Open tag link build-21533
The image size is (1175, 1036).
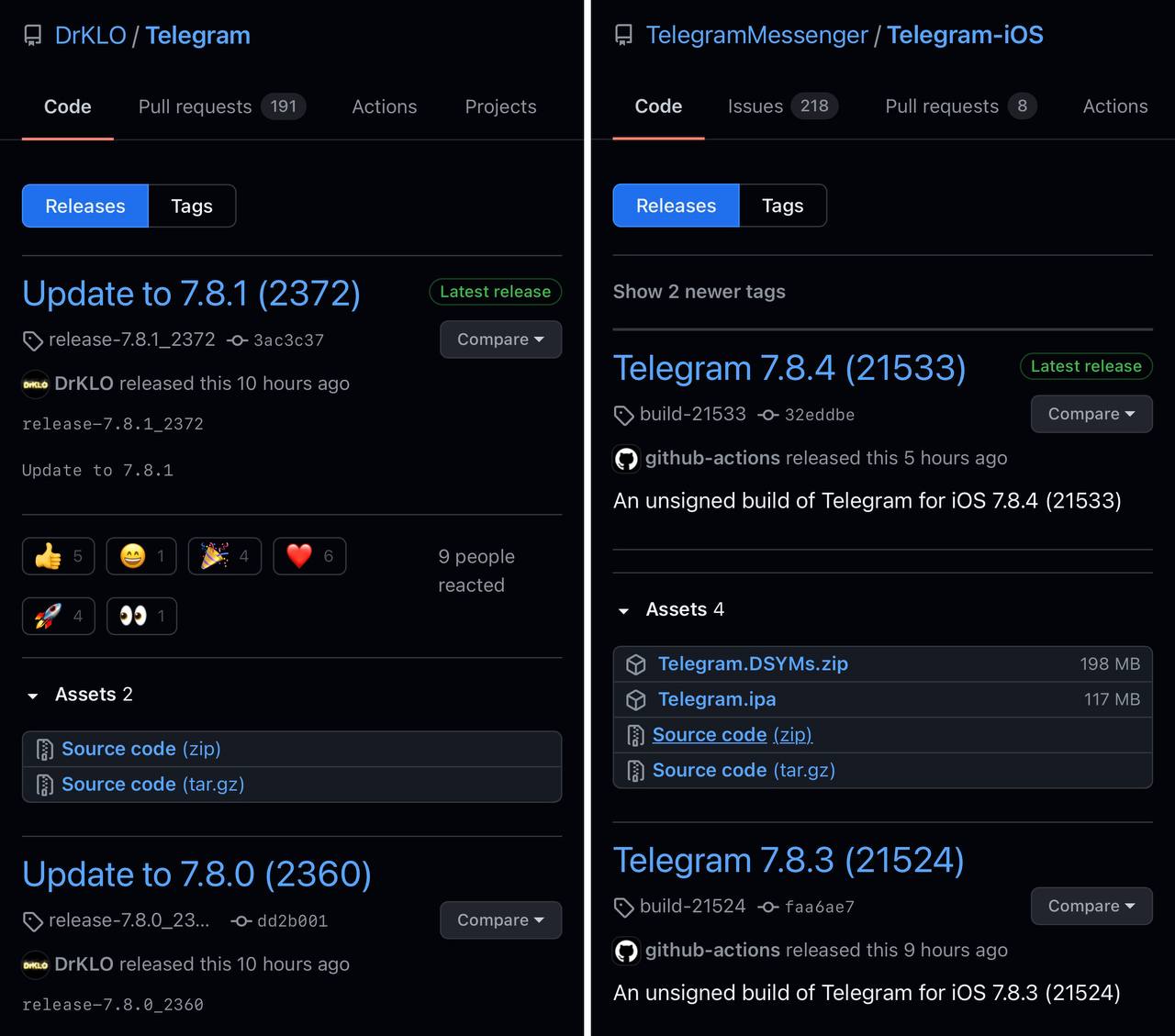click(693, 415)
